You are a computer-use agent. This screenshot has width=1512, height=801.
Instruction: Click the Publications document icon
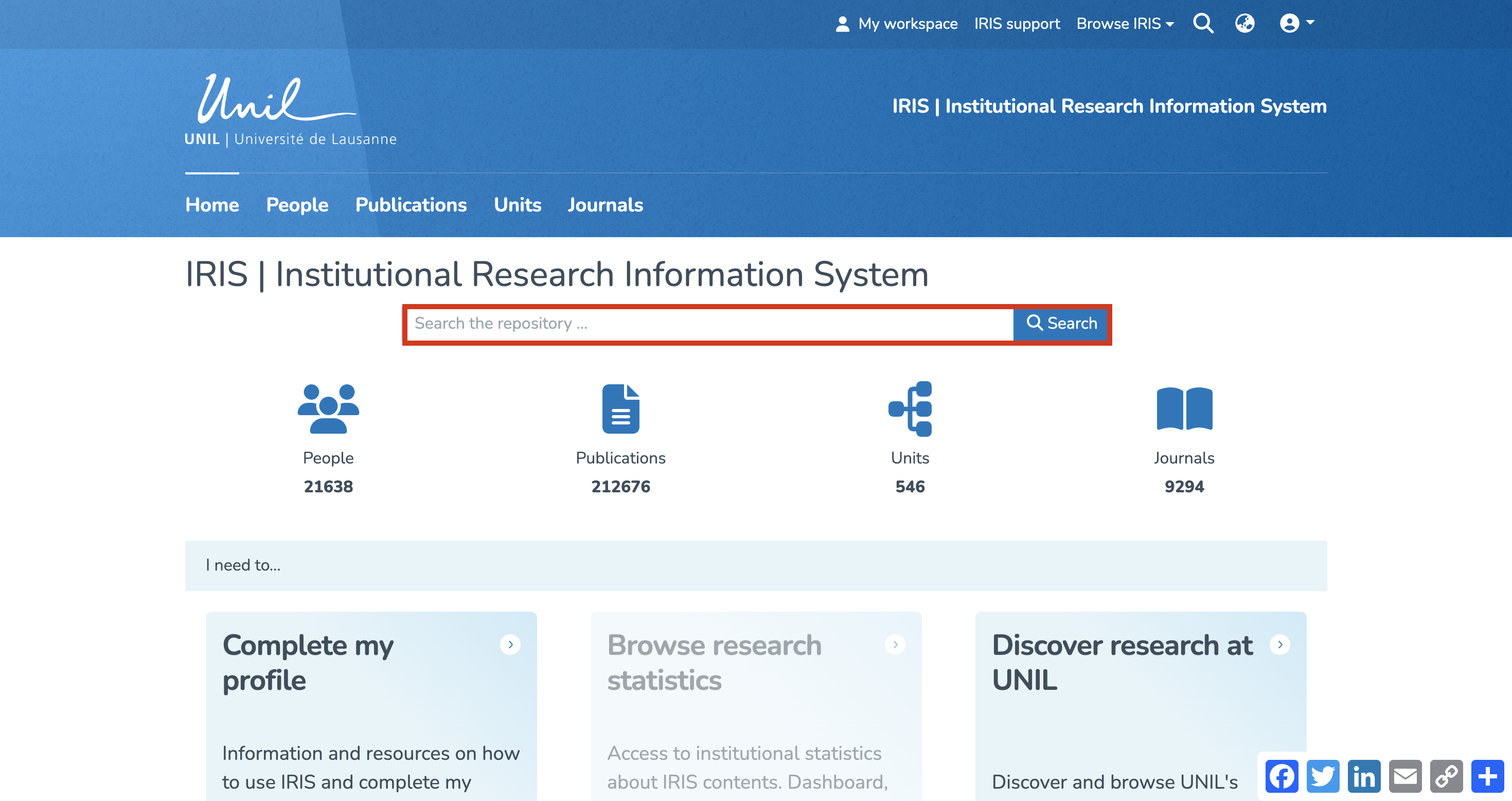pyautogui.click(x=620, y=409)
